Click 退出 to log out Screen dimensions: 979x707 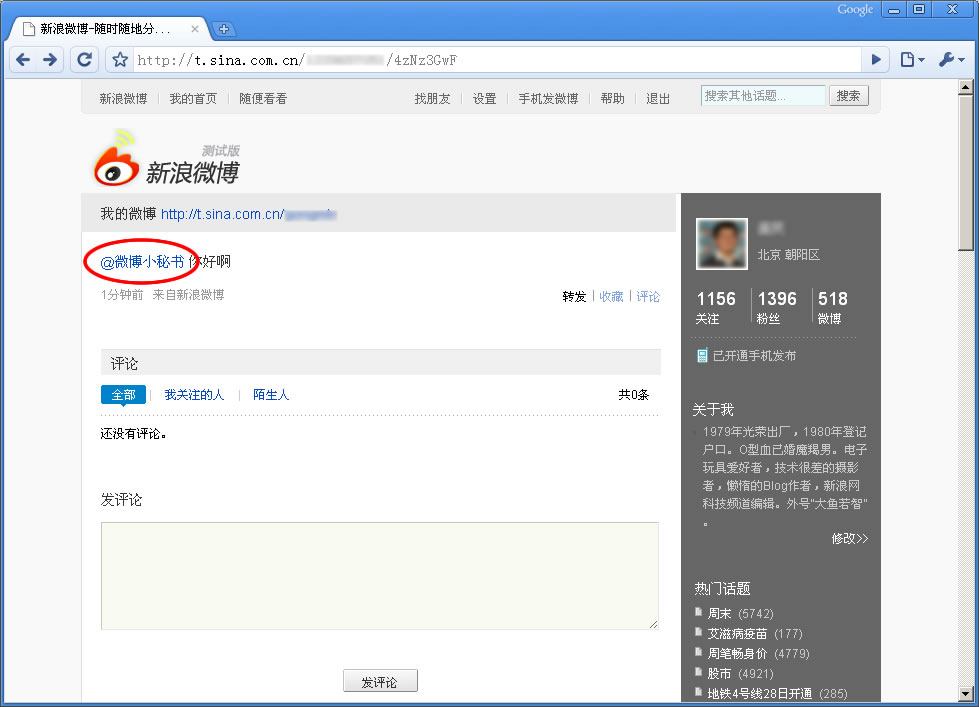[x=657, y=99]
